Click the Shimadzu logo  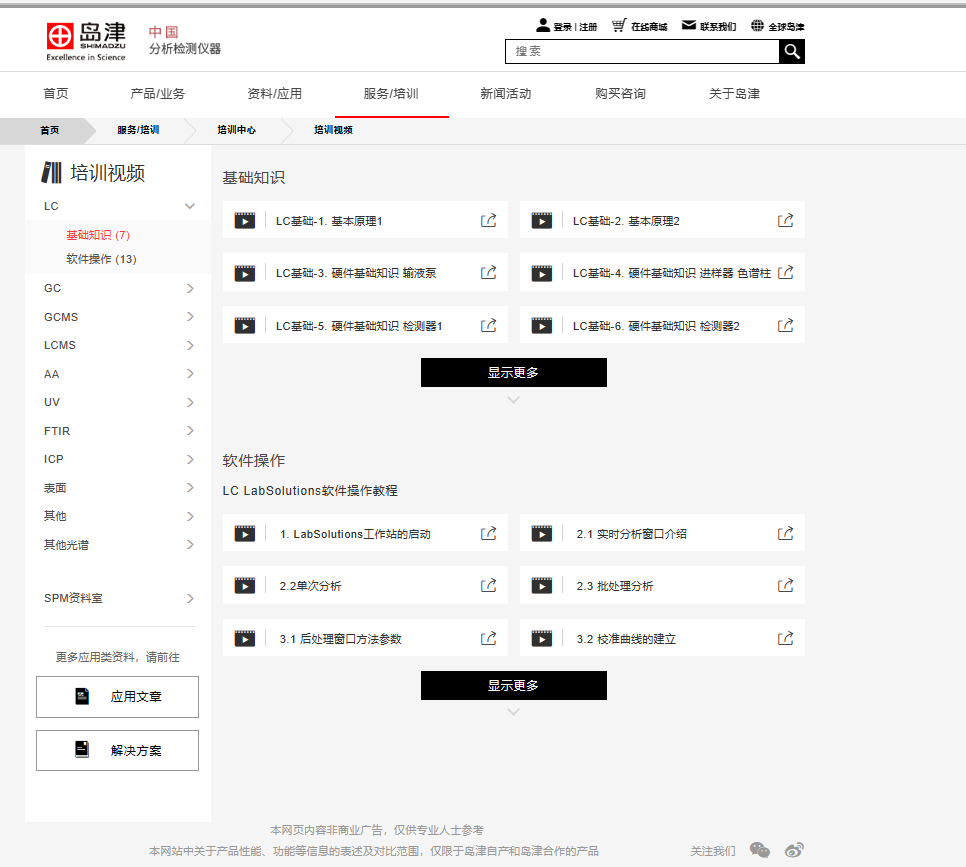(86, 40)
